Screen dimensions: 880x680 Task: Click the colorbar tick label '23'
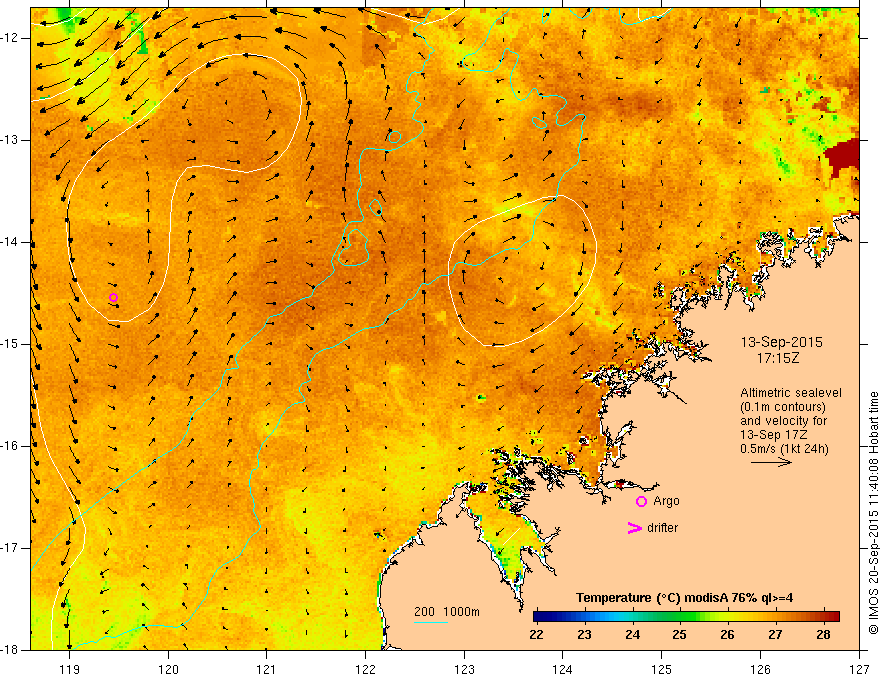pyautogui.click(x=585, y=635)
